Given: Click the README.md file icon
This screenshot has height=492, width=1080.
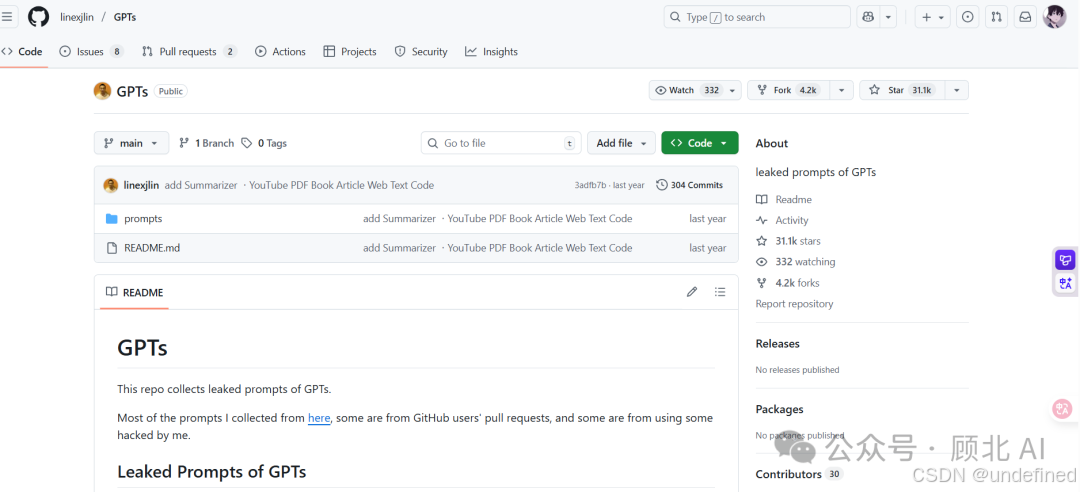Looking at the screenshot, I should [112, 248].
